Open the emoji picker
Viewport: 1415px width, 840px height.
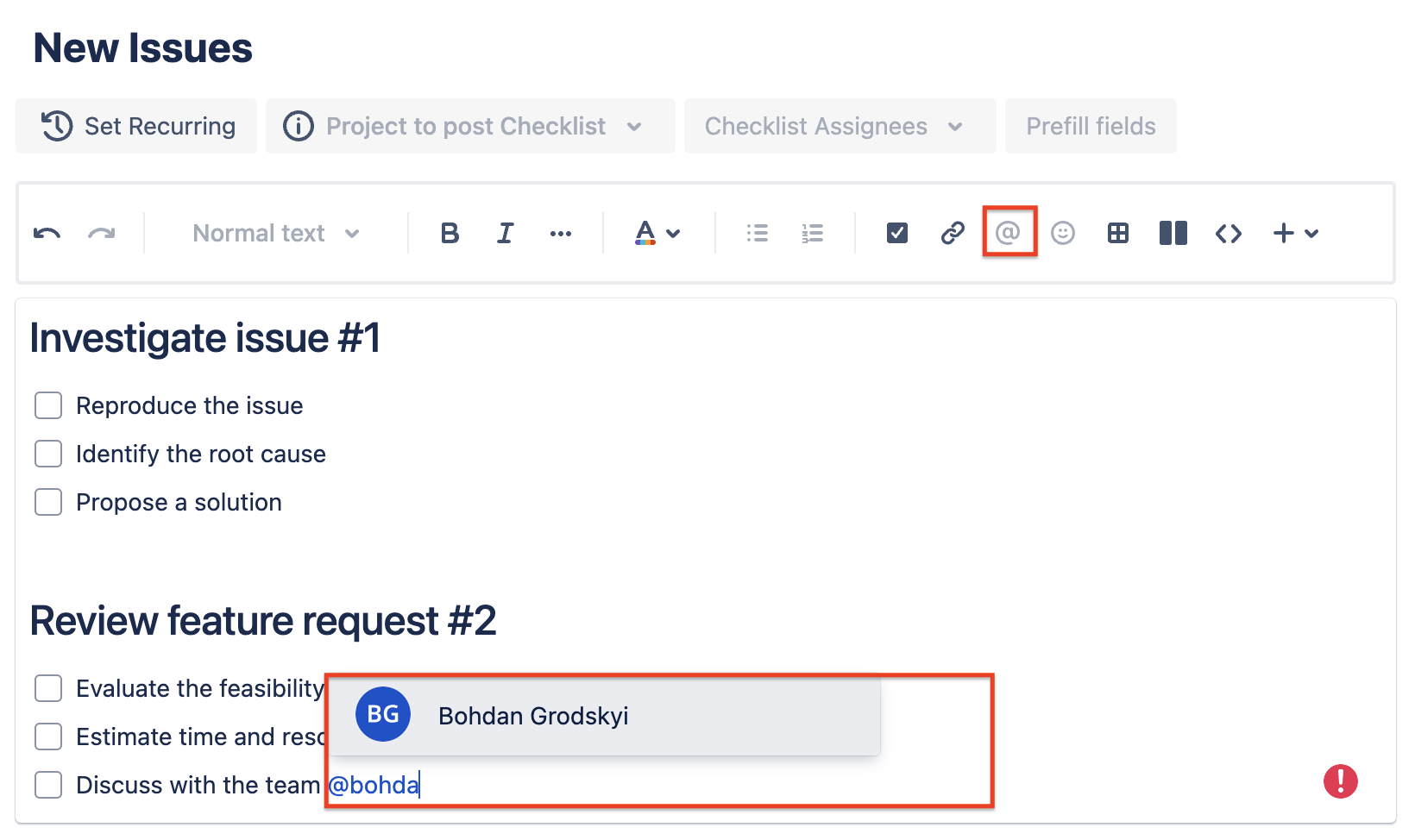tap(1063, 234)
